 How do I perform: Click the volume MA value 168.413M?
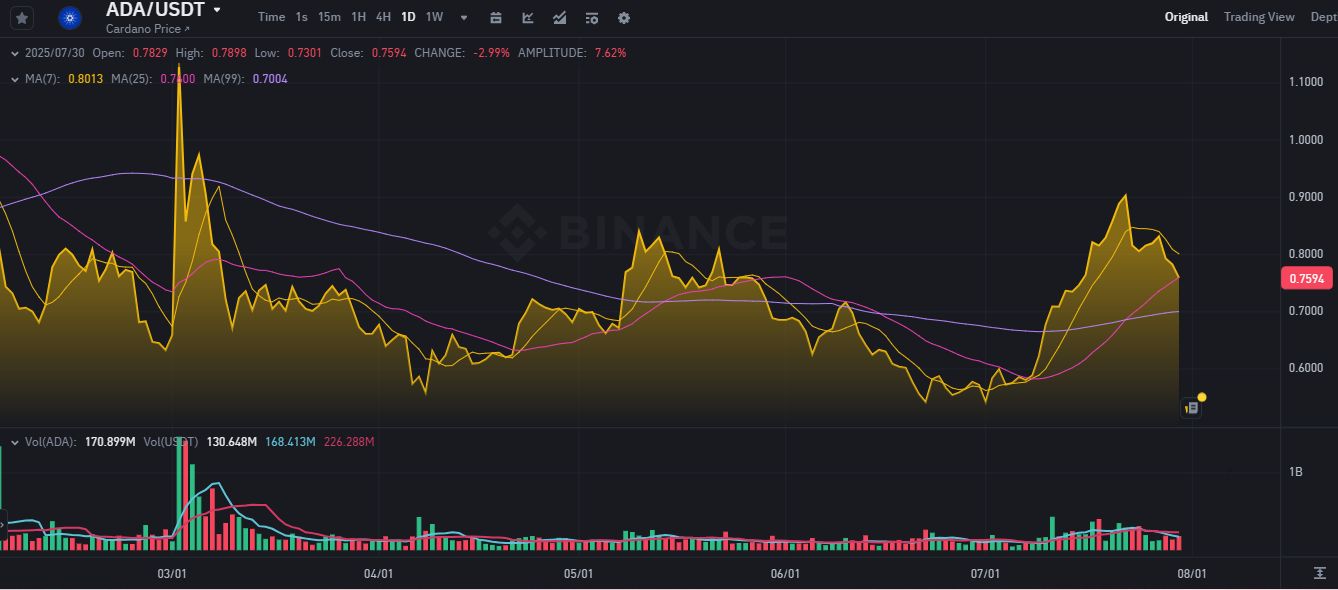[x=290, y=441]
